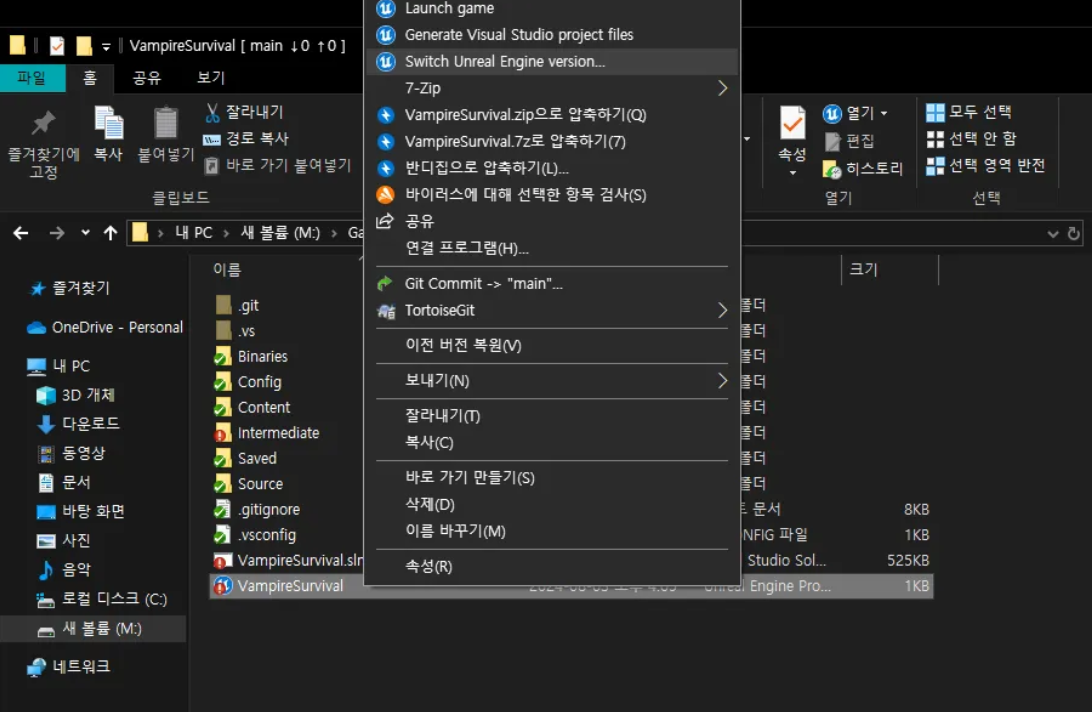Viewport: 1092px width, 712px height.
Task: Click 잘라내기 scissors in ribbon
Action: click(244, 112)
